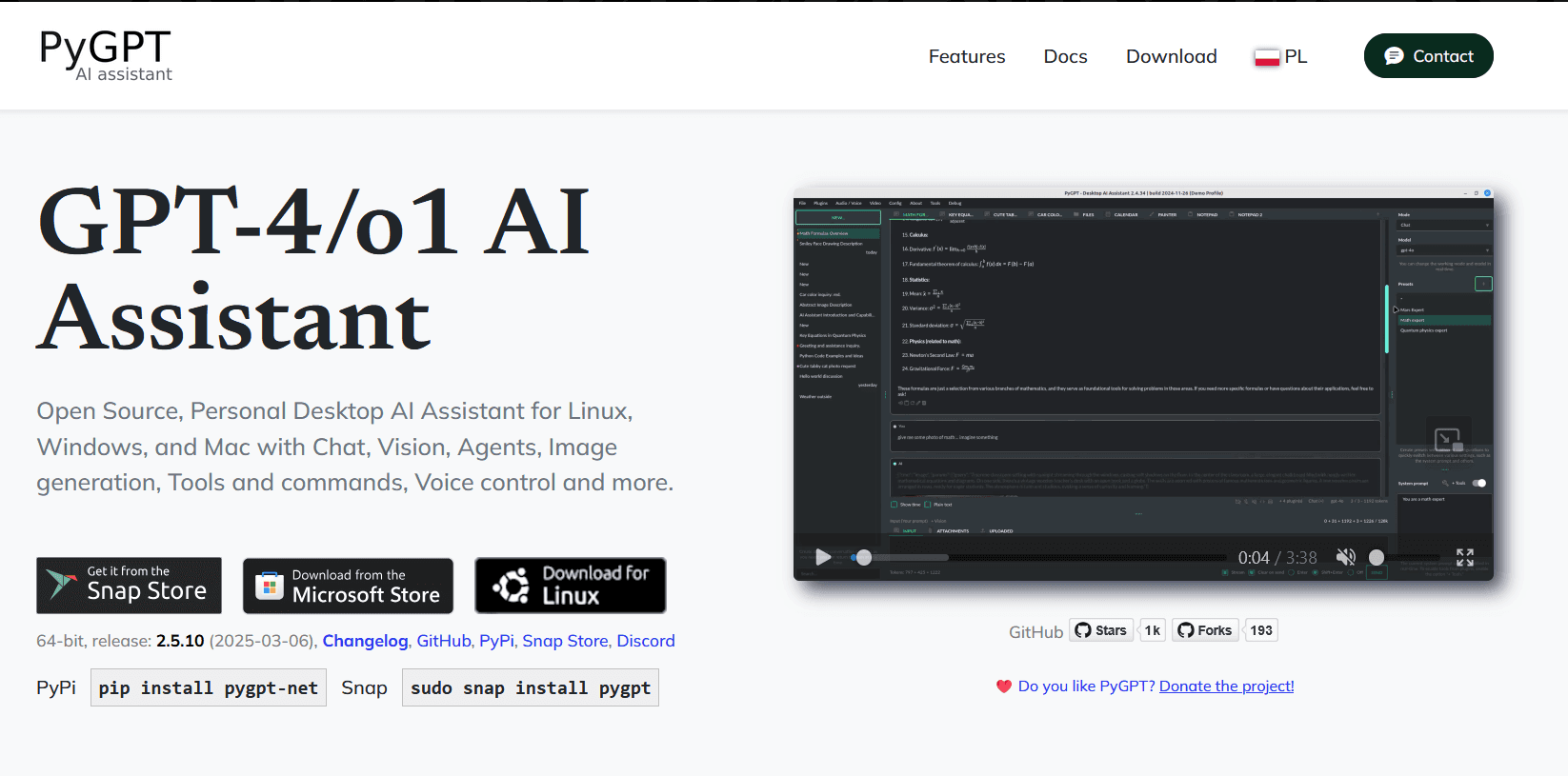Click the PL language label
1568x776 pixels.
pos(1296,56)
